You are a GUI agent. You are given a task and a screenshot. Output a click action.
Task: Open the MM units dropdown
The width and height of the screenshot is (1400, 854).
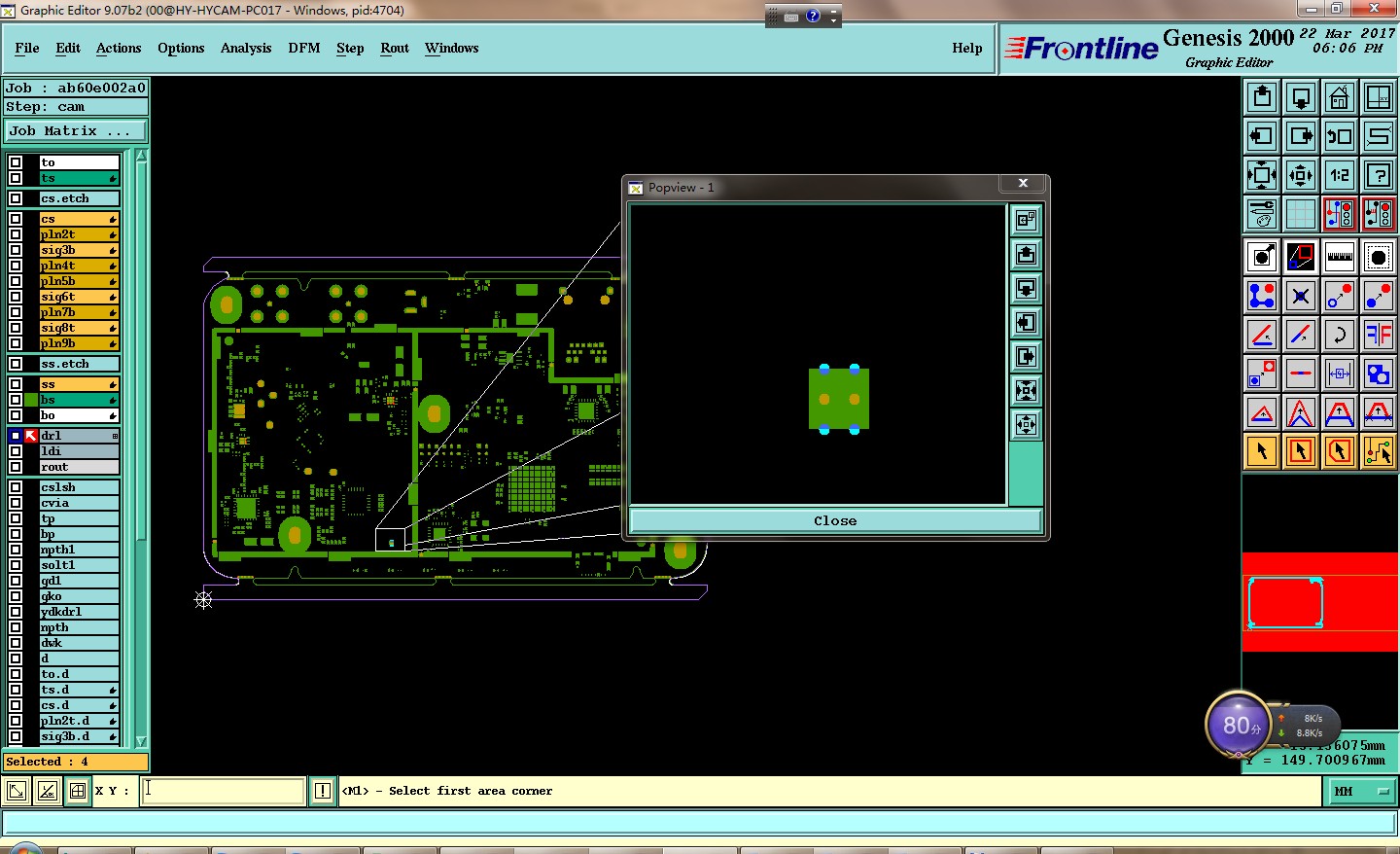click(1360, 791)
